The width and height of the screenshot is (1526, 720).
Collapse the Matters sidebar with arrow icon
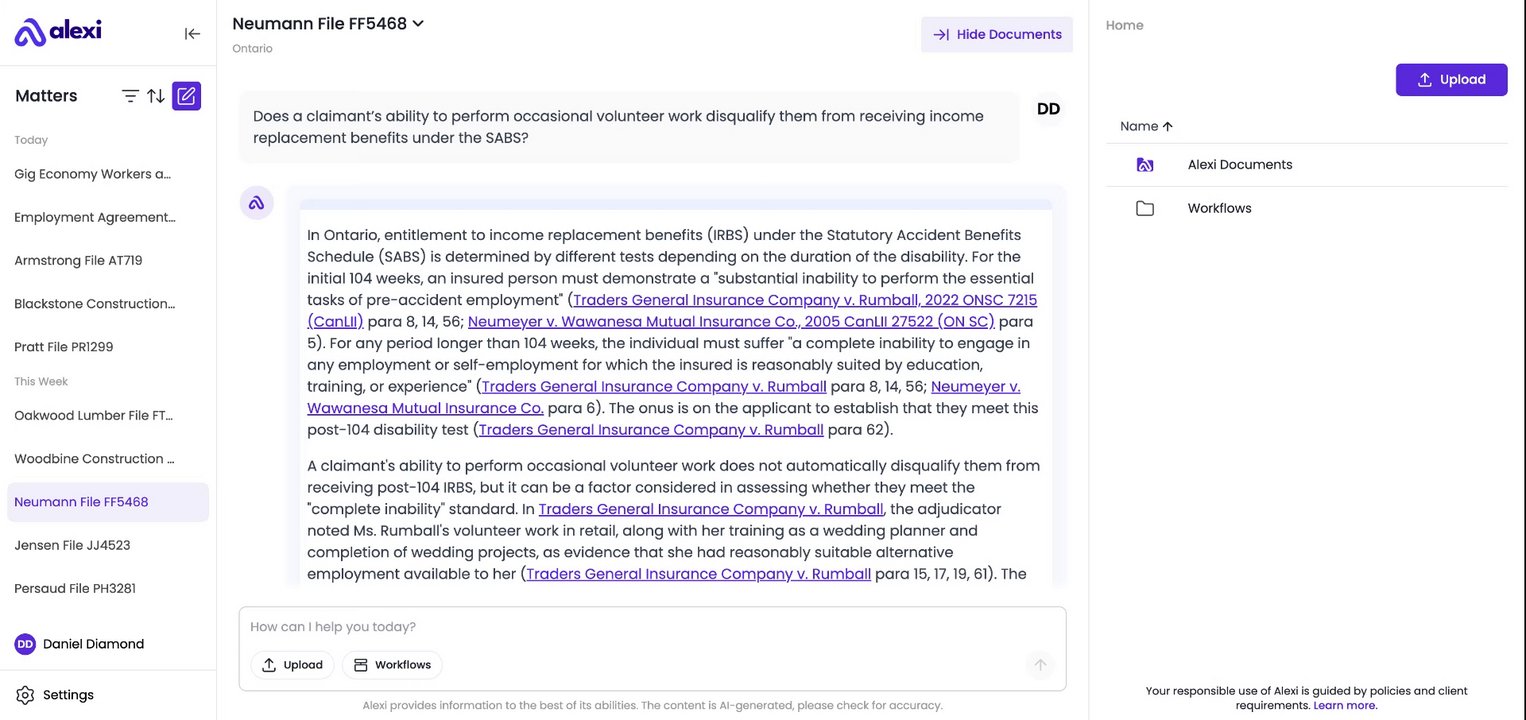click(x=192, y=34)
